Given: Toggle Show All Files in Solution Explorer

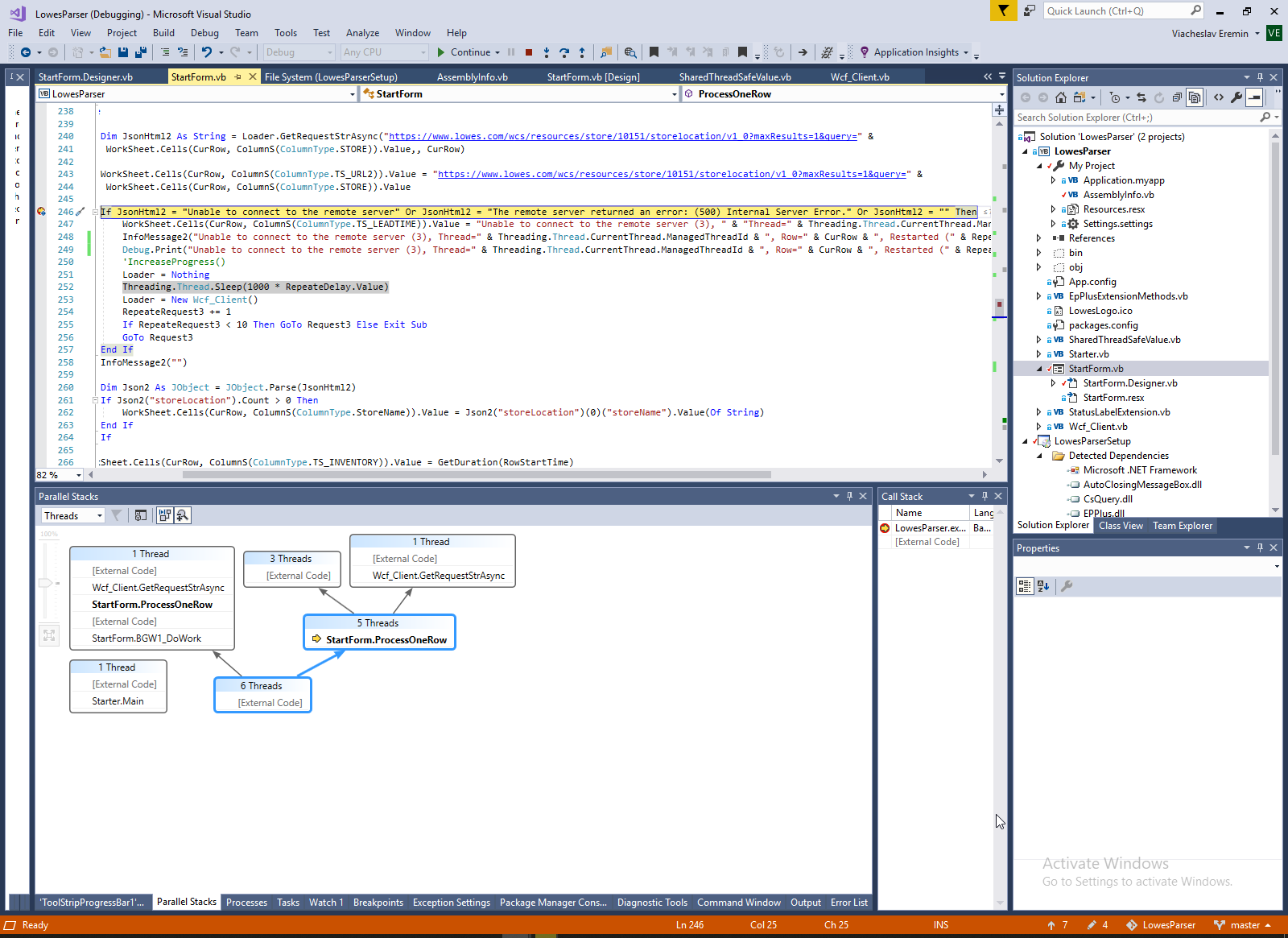Looking at the screenshot, I should [x=1195, y=97].
